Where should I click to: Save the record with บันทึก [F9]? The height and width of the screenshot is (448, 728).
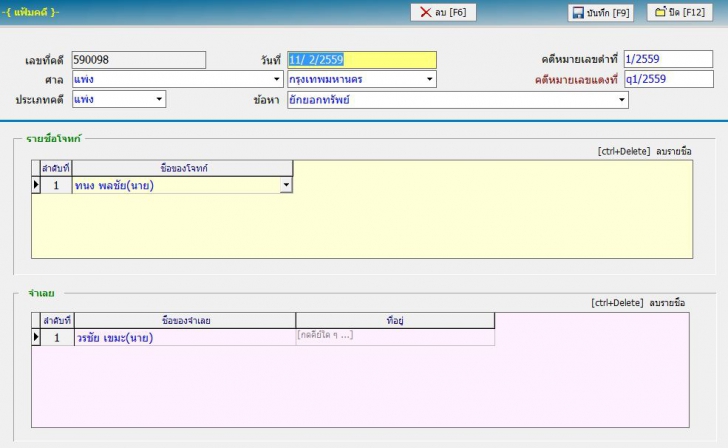[x=601, y=13]
